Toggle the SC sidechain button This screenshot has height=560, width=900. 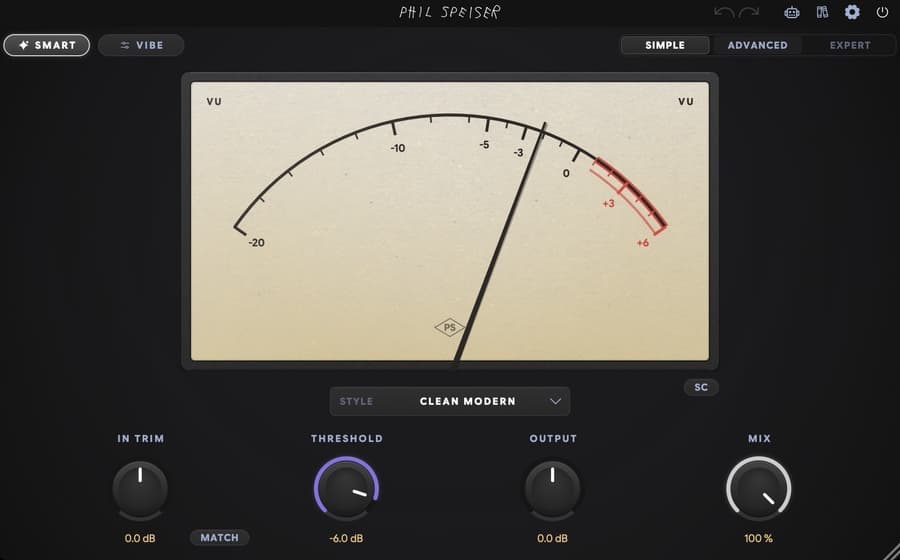[x=701, y=387]
